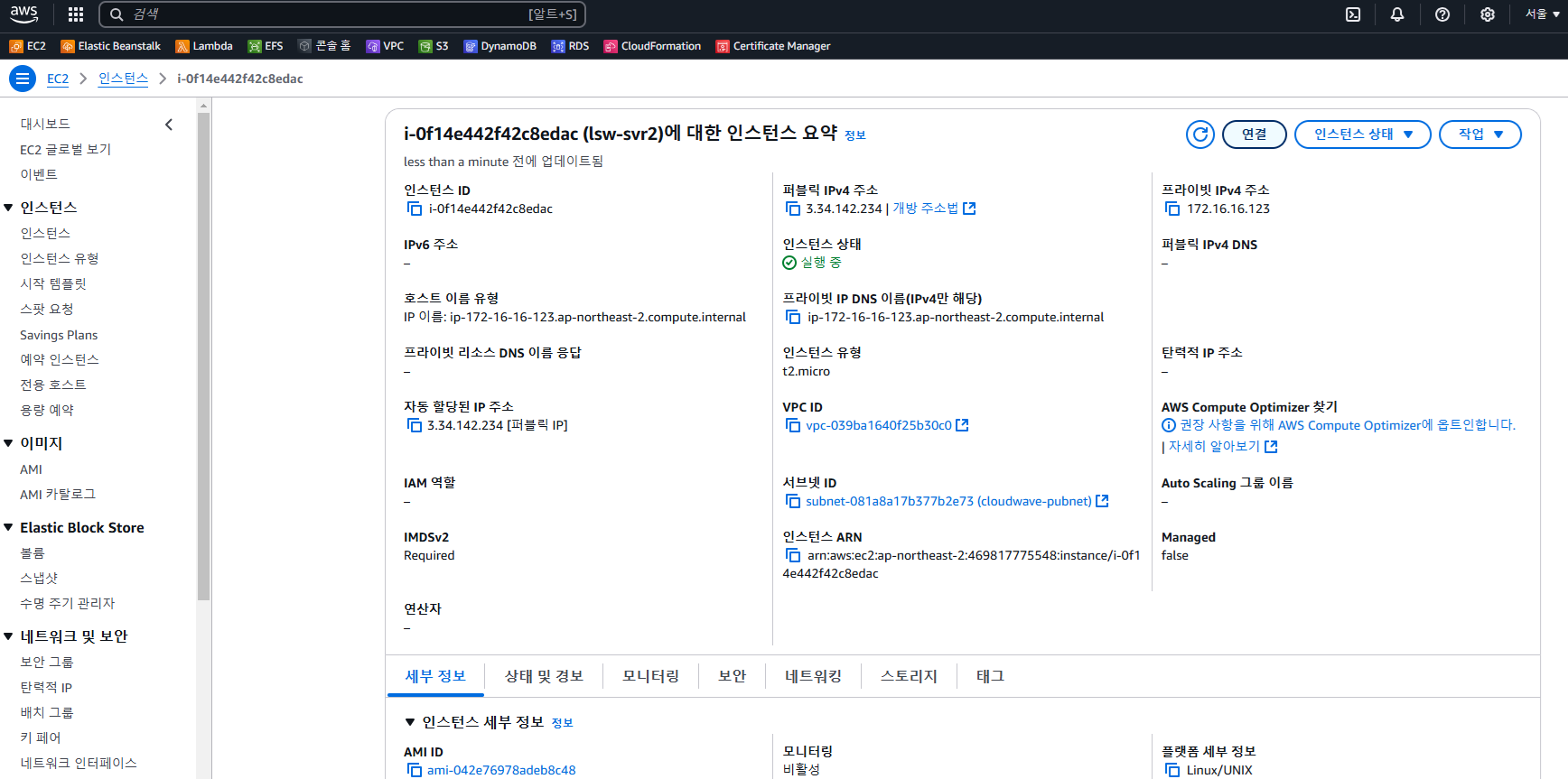
Task: Open the 서울 region selector
Action: [1542, 14]
